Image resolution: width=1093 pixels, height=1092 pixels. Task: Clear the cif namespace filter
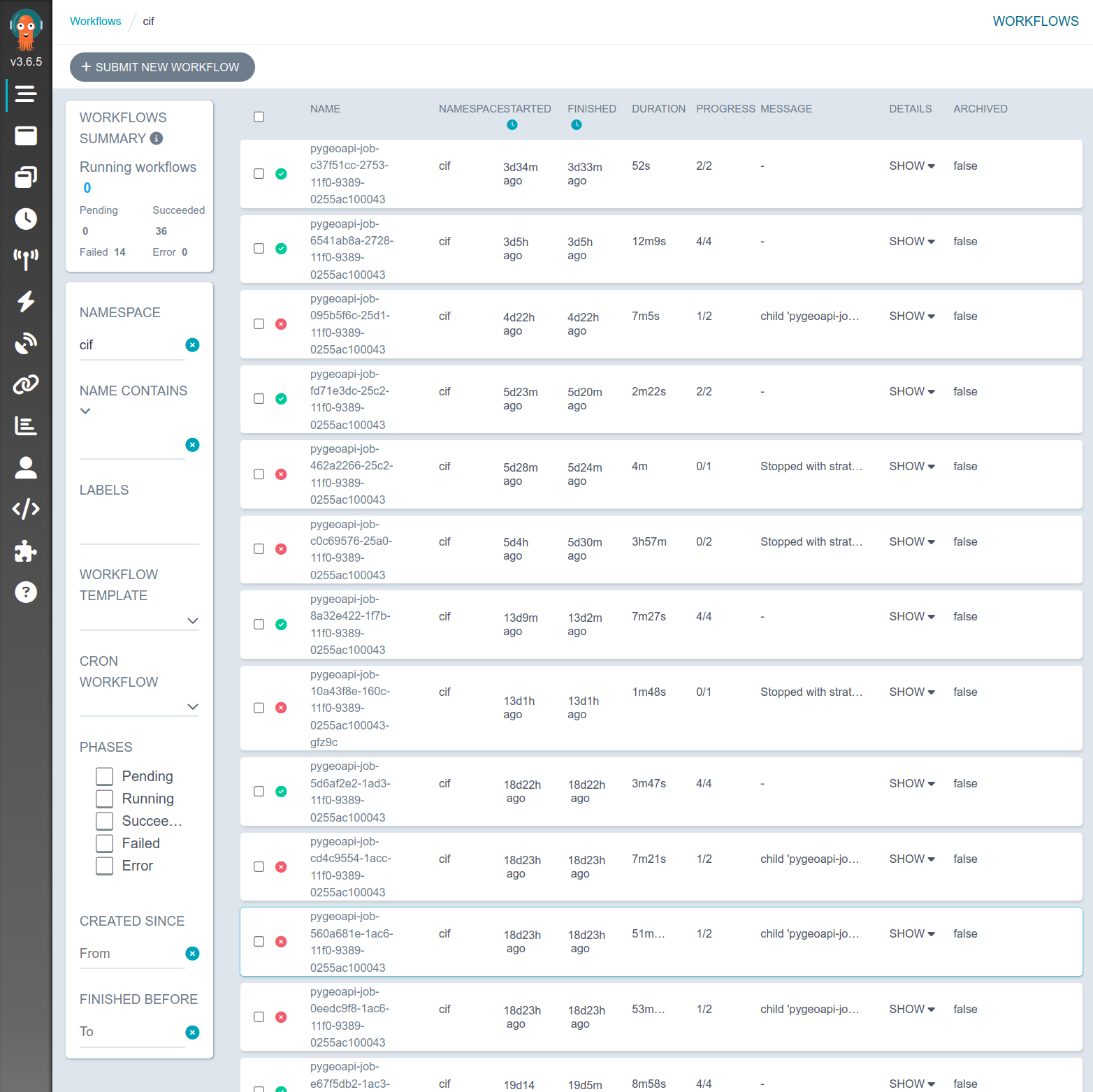coord(192,344)
